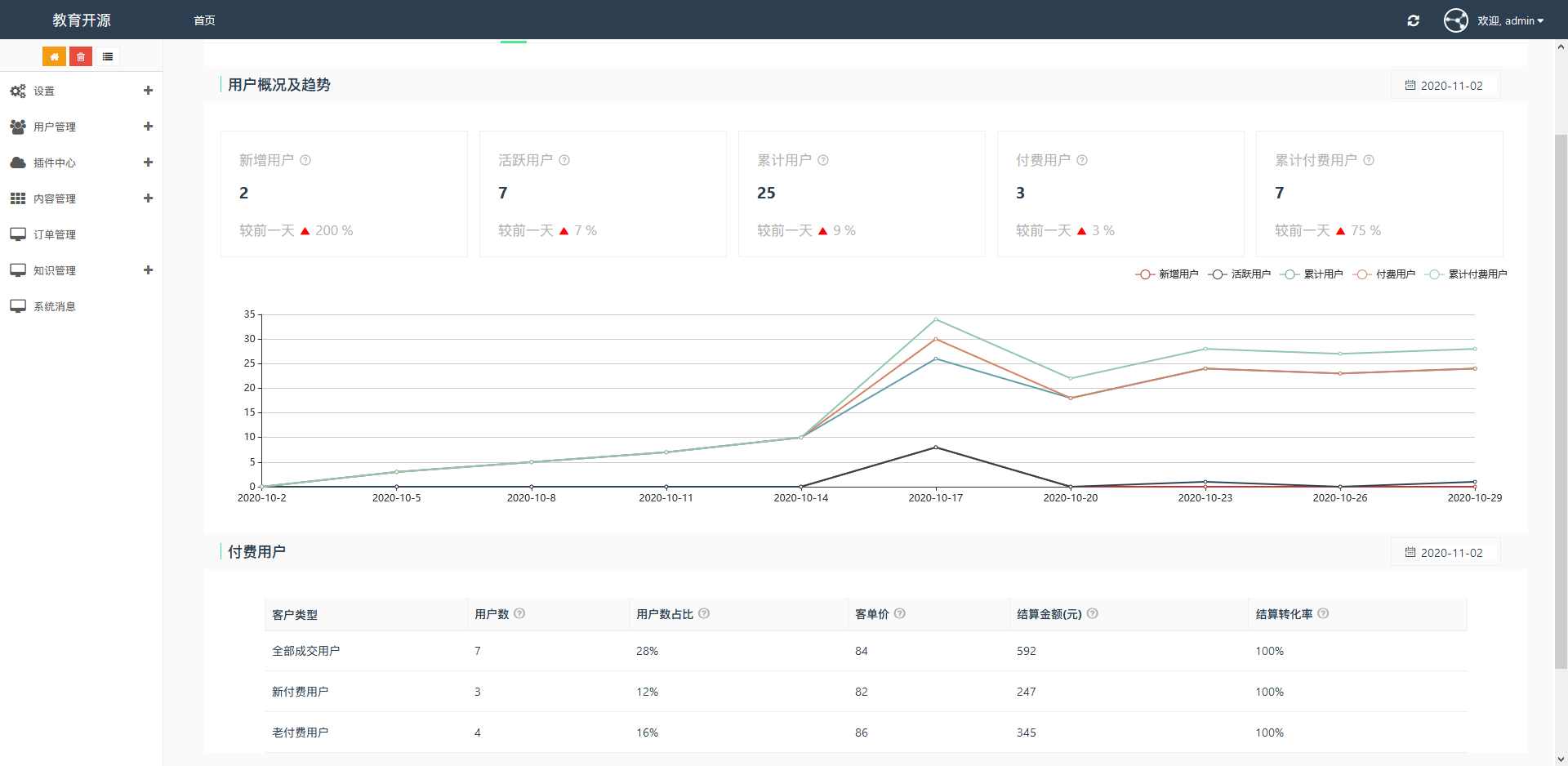Click the red trash icon button
The height and width of the screenshot is (766, 1568).
[81, 56]
